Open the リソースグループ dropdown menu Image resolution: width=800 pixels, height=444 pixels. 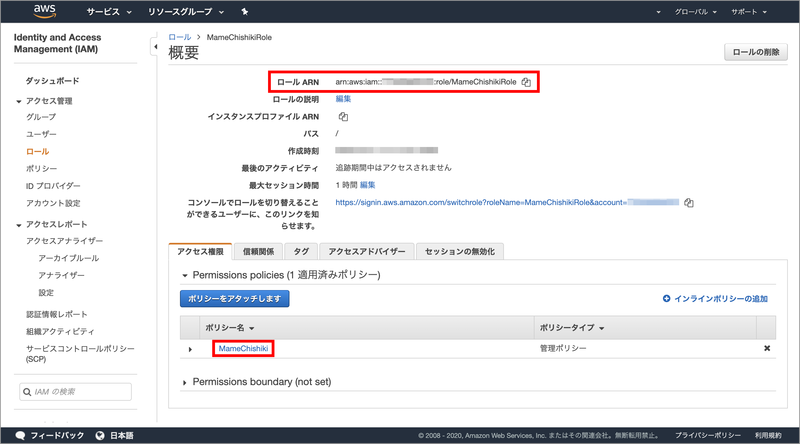coord(186,12)
